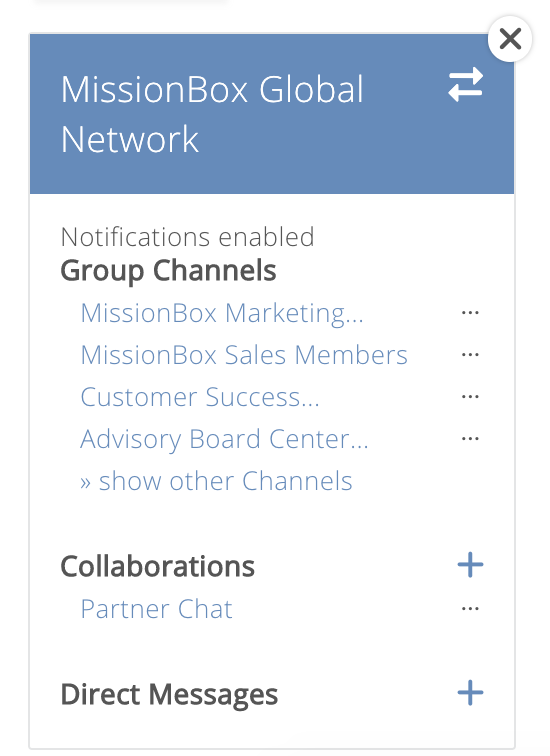This screenshot has height=756, width=550.
Task: Open the Partner Chat collaboration
Action: 156,609
